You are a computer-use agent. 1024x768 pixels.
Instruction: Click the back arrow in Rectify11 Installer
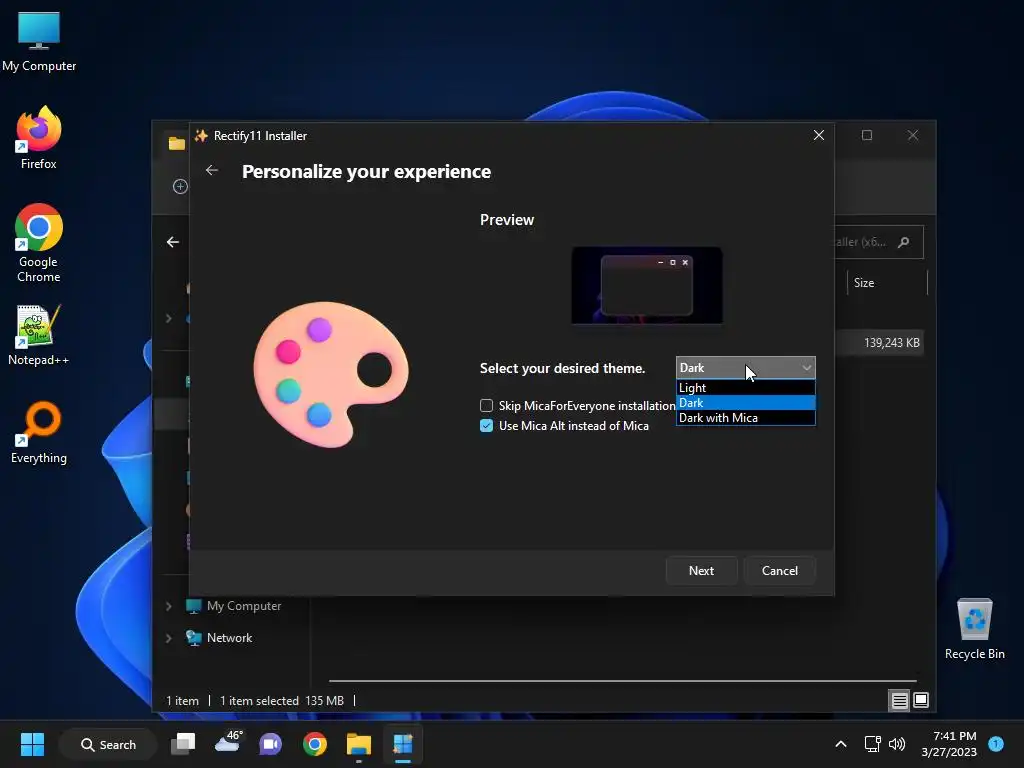212,170
